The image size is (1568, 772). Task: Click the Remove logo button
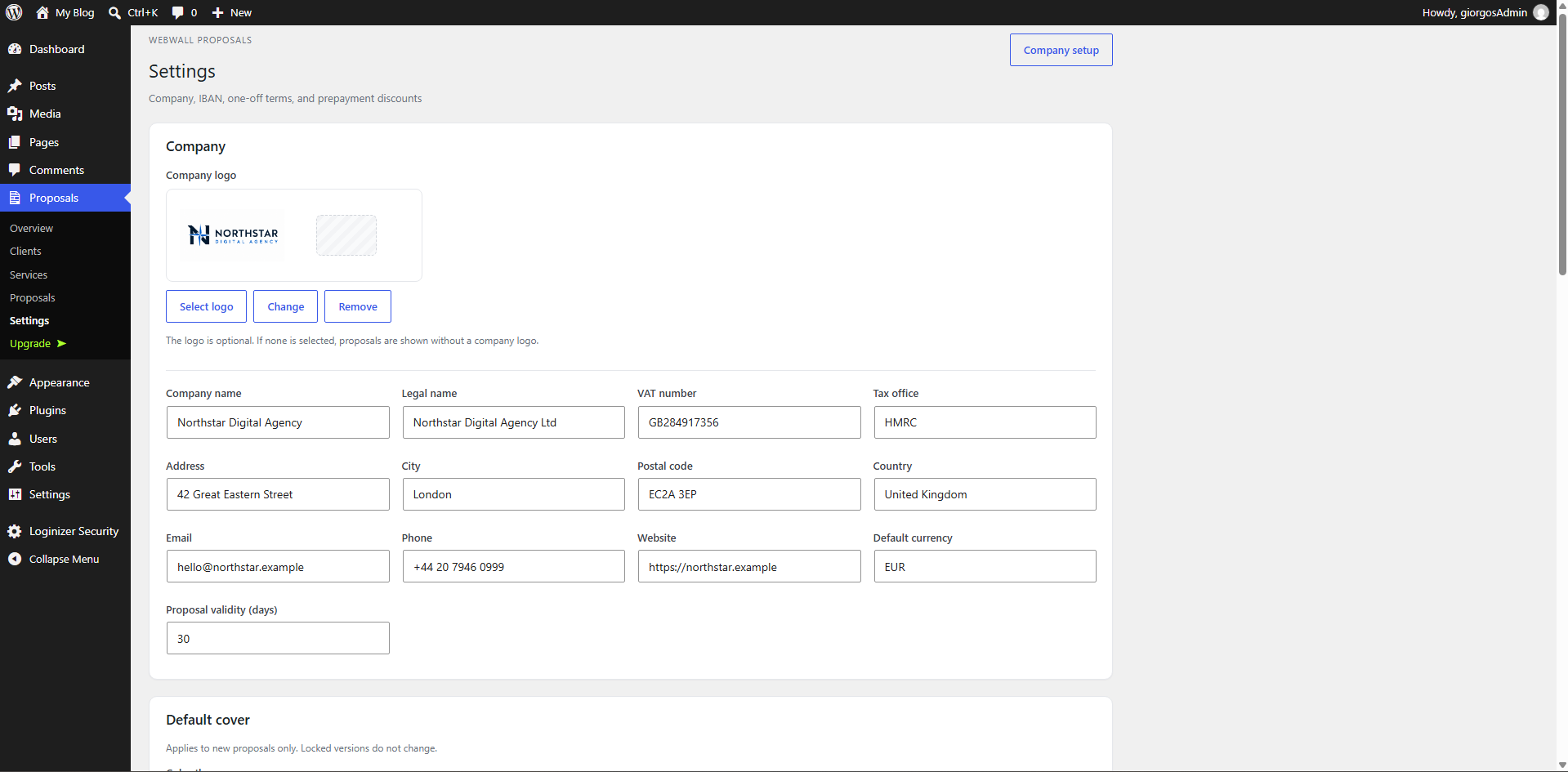click(358, 306)
